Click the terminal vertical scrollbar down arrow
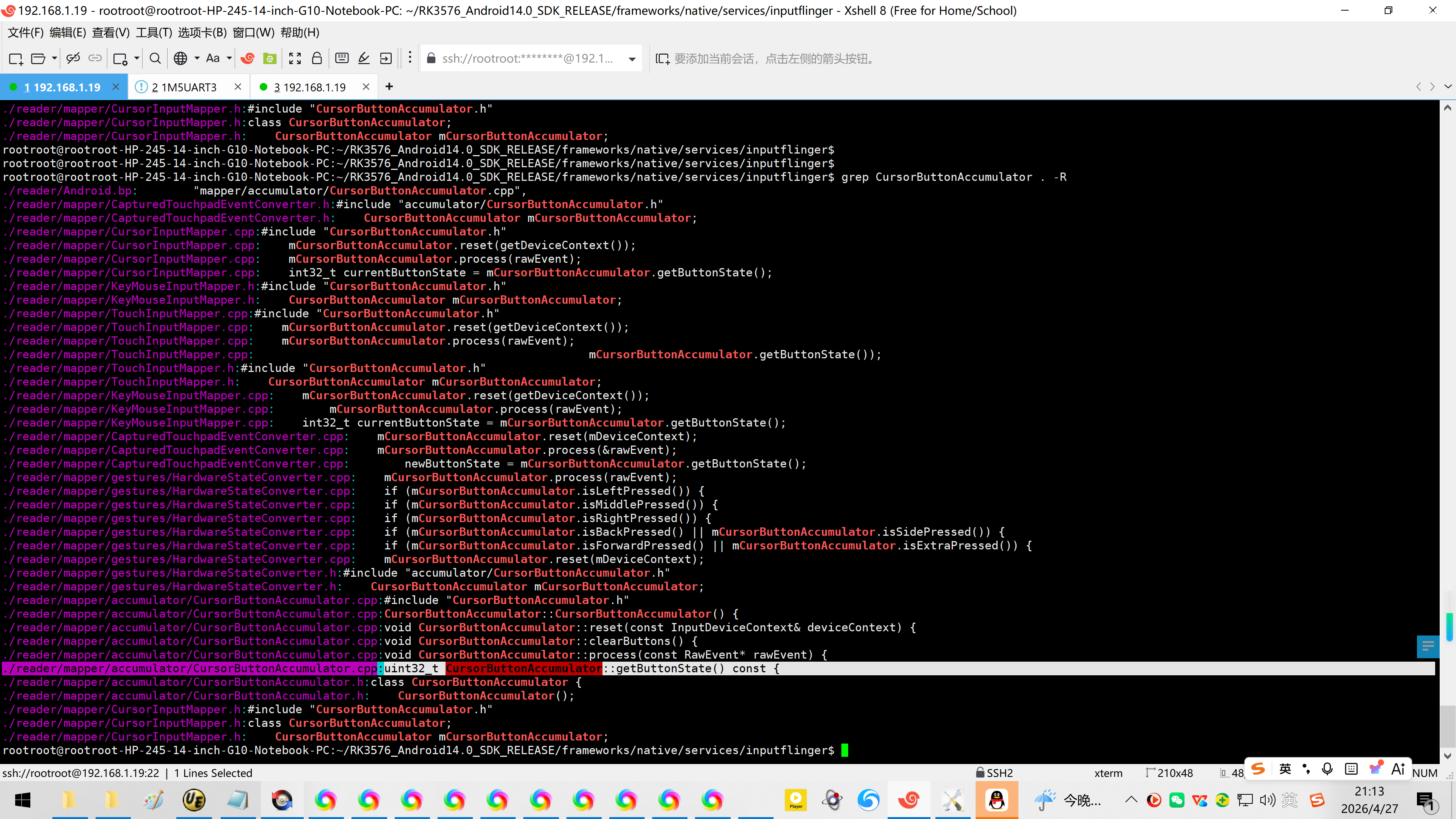 point(1447,756)
